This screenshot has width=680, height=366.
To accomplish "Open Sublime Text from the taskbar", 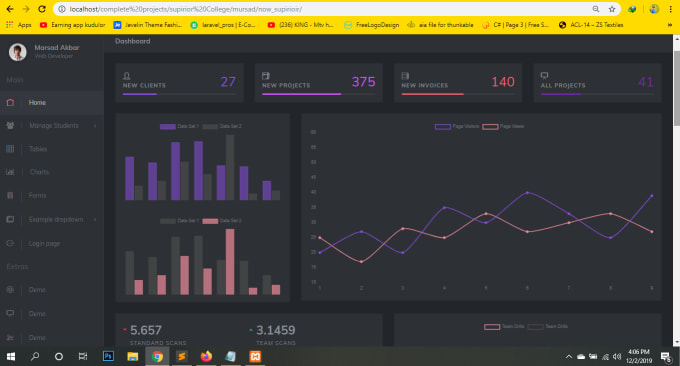I will point(182,356).
